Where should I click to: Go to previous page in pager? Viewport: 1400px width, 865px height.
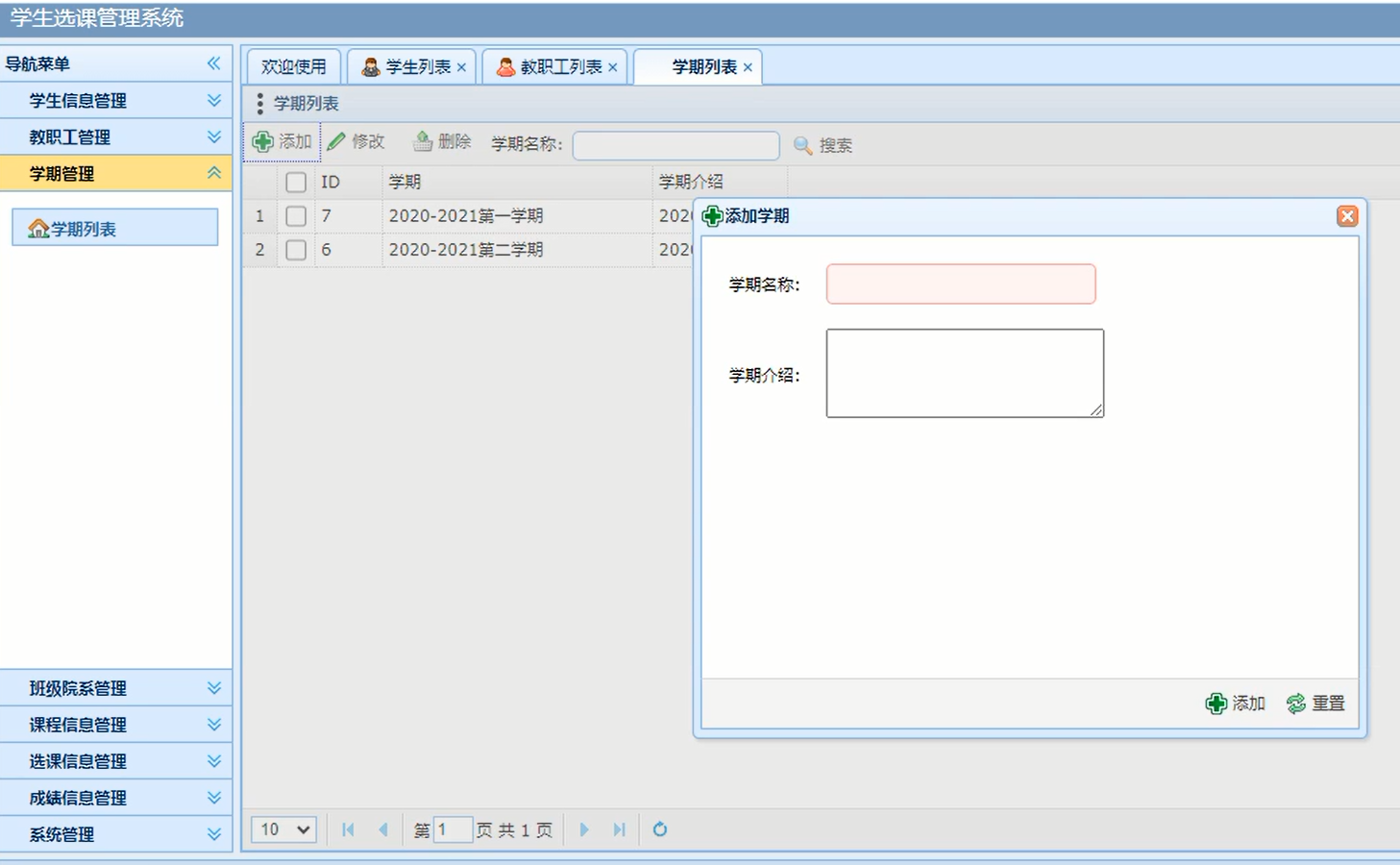(x=383, y=829)
